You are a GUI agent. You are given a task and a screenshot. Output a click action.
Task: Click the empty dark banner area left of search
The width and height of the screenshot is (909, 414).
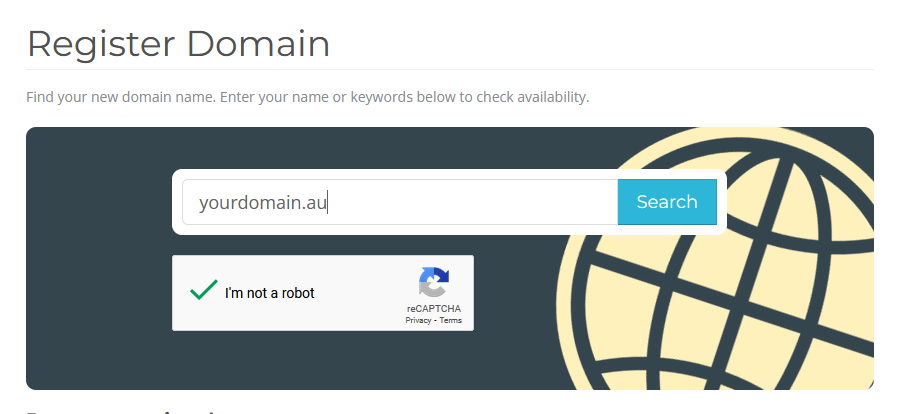(99, 258)
